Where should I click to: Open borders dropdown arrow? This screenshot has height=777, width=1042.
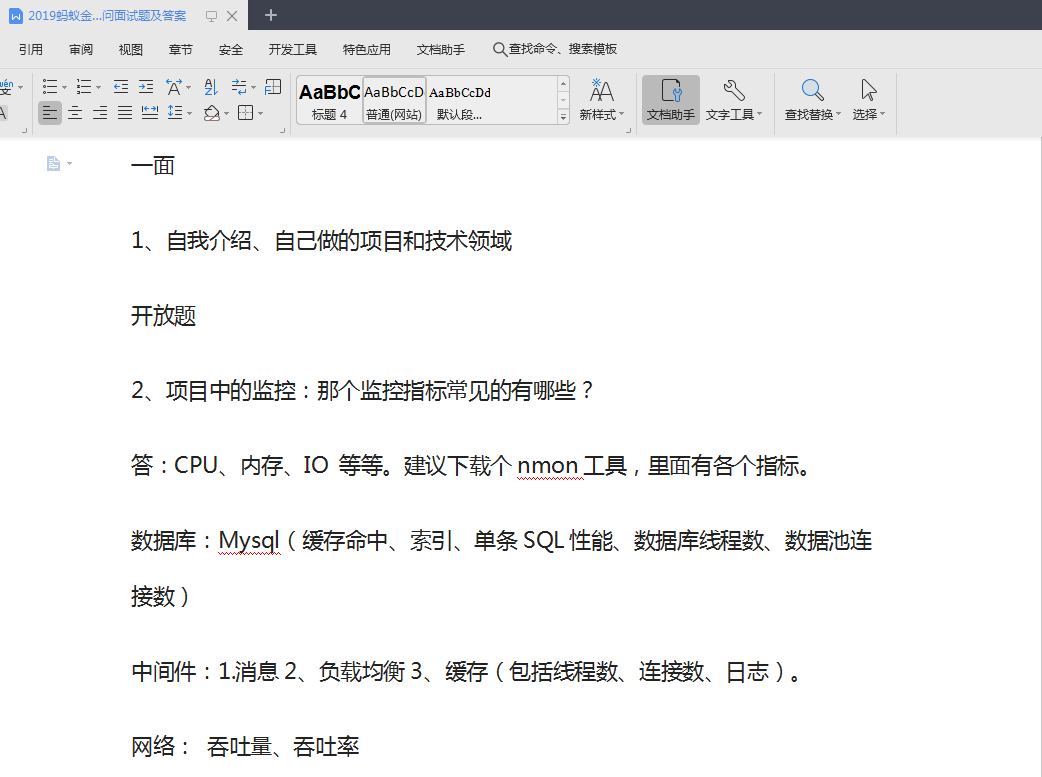tap(260, 114)
